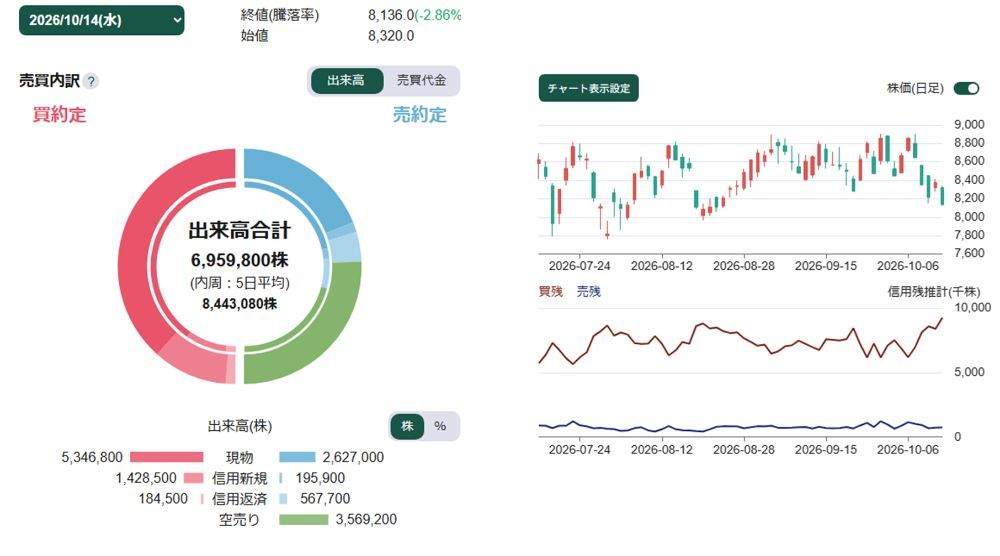
Task: Select the 出来高 tab
Action: point(346,80)
